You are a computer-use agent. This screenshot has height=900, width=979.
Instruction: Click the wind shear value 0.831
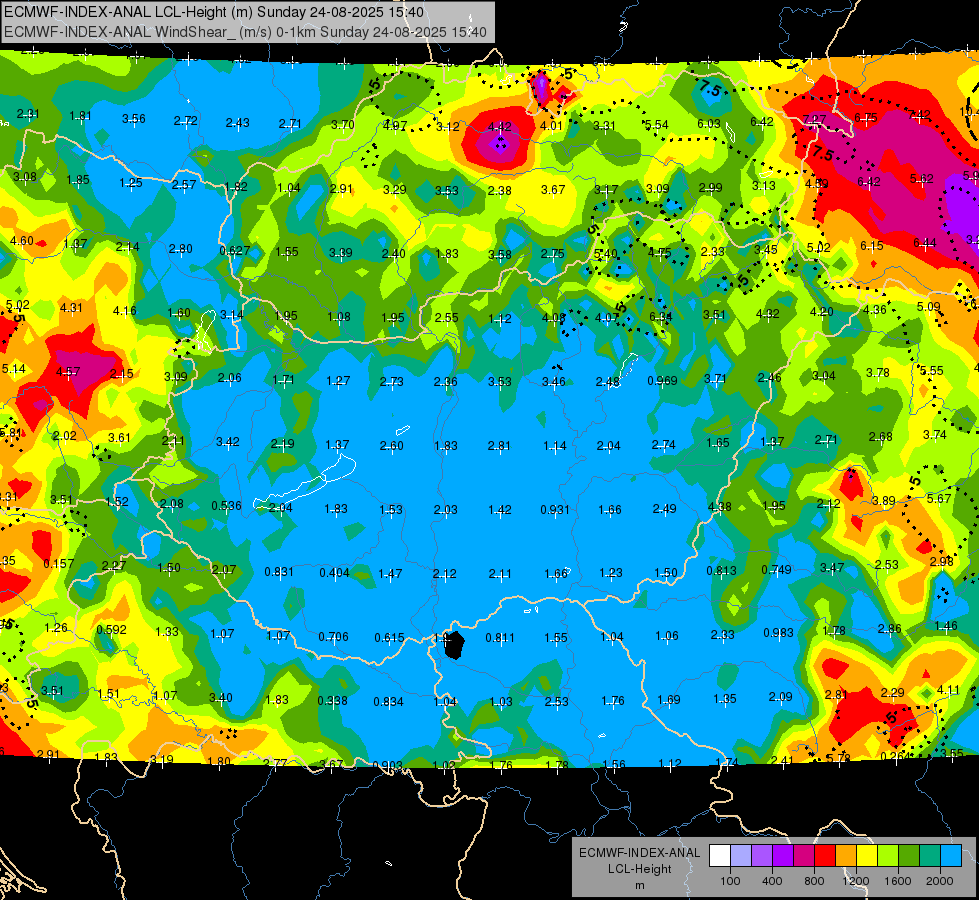click(x=279, y=571)
